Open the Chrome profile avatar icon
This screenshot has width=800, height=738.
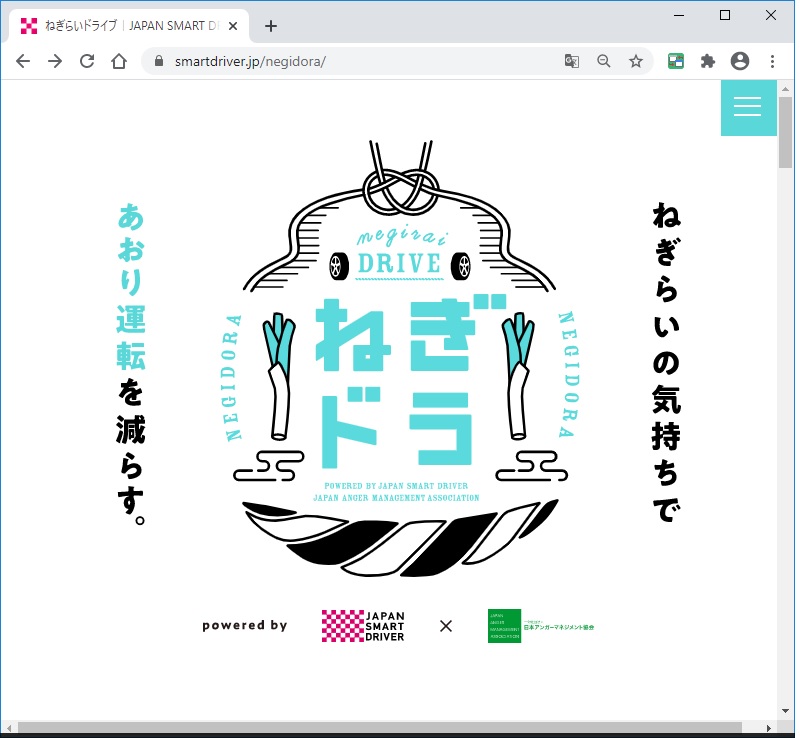[740, 61]
